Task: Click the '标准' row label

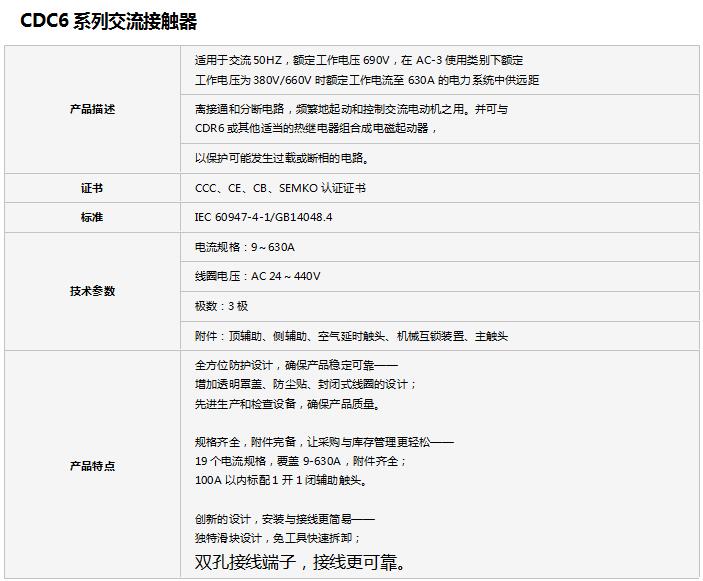Action: (x=92, y=217)
